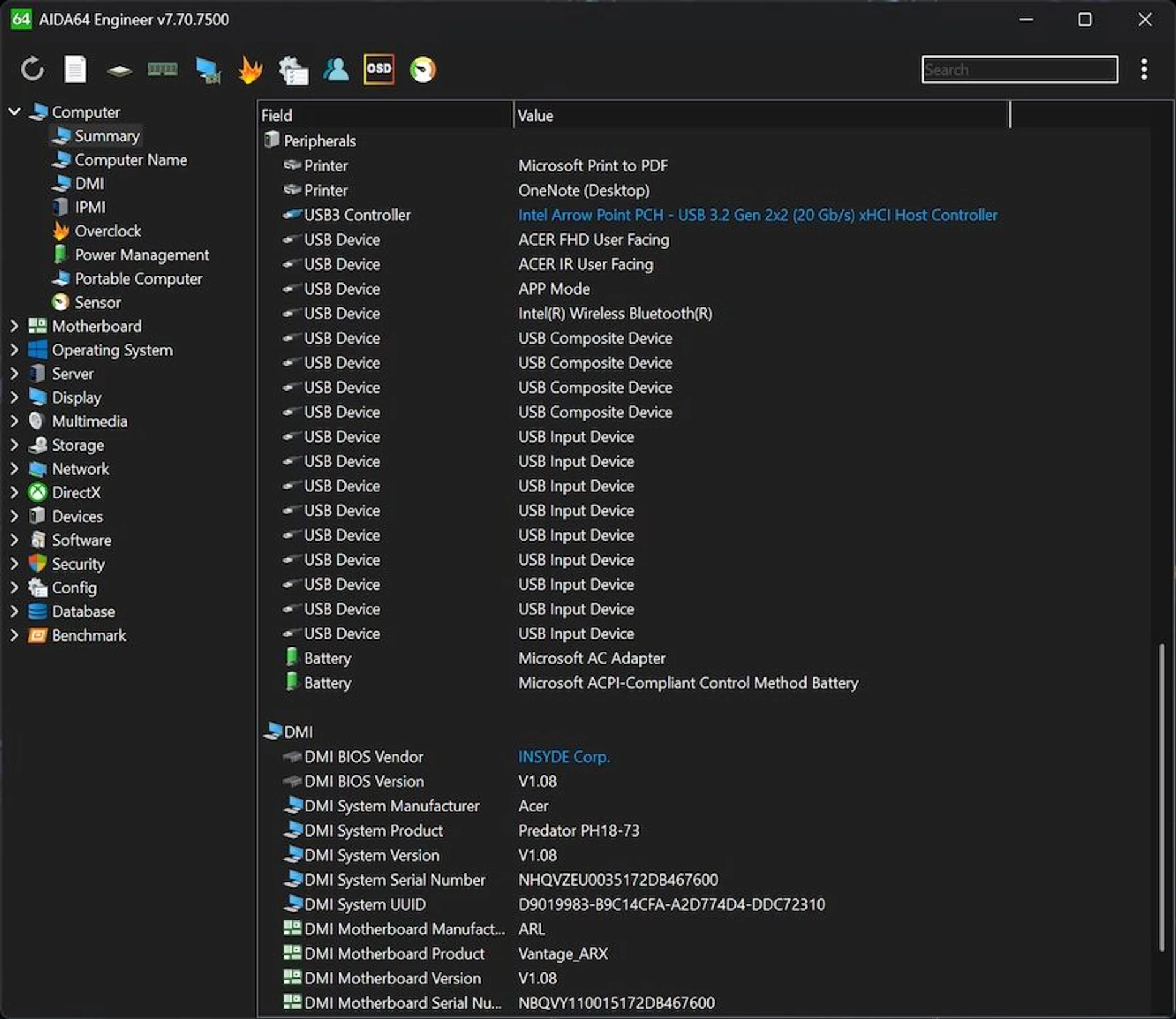Select the IPMI tree item
Screen dimensions: 1176x1019
[x=78, y=207]
